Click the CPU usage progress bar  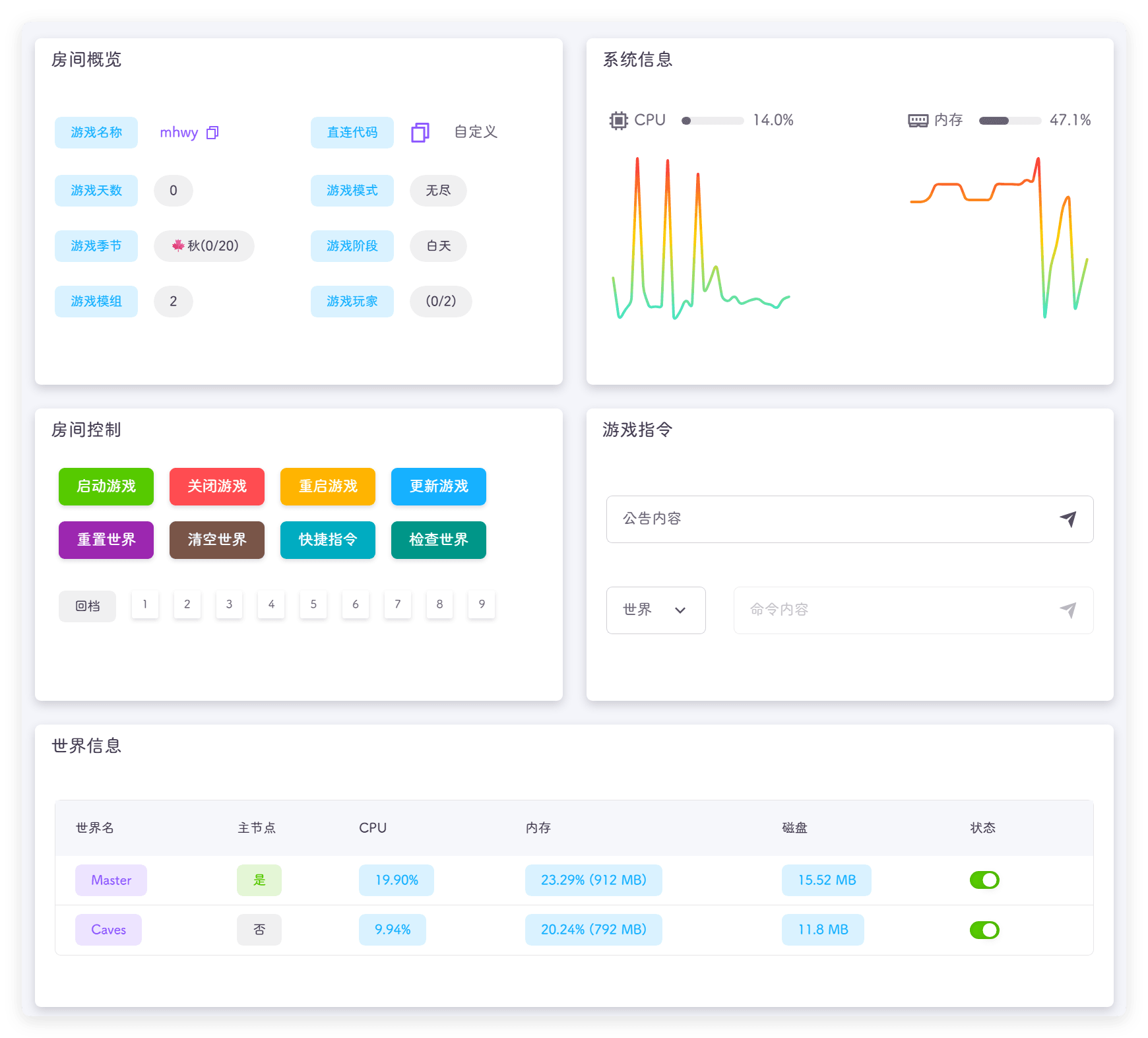[713, 121]
